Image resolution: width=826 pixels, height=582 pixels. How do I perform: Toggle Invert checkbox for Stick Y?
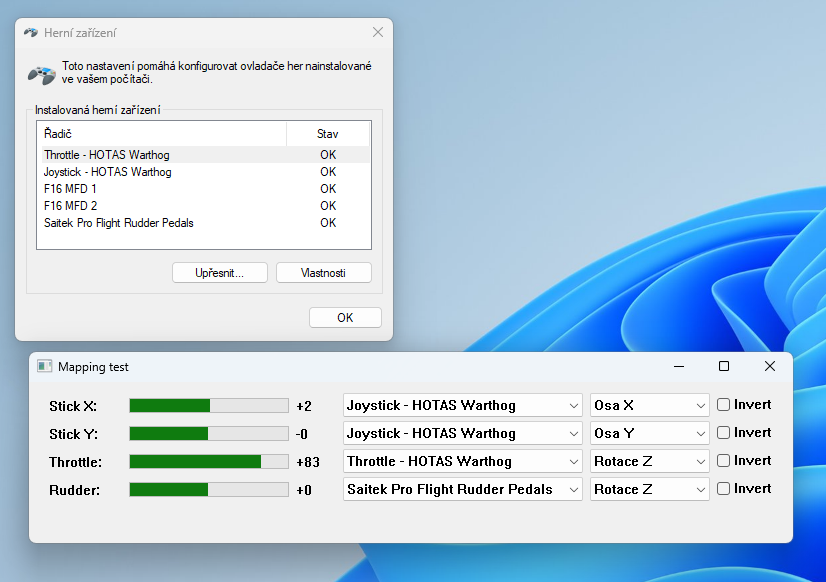723,433
